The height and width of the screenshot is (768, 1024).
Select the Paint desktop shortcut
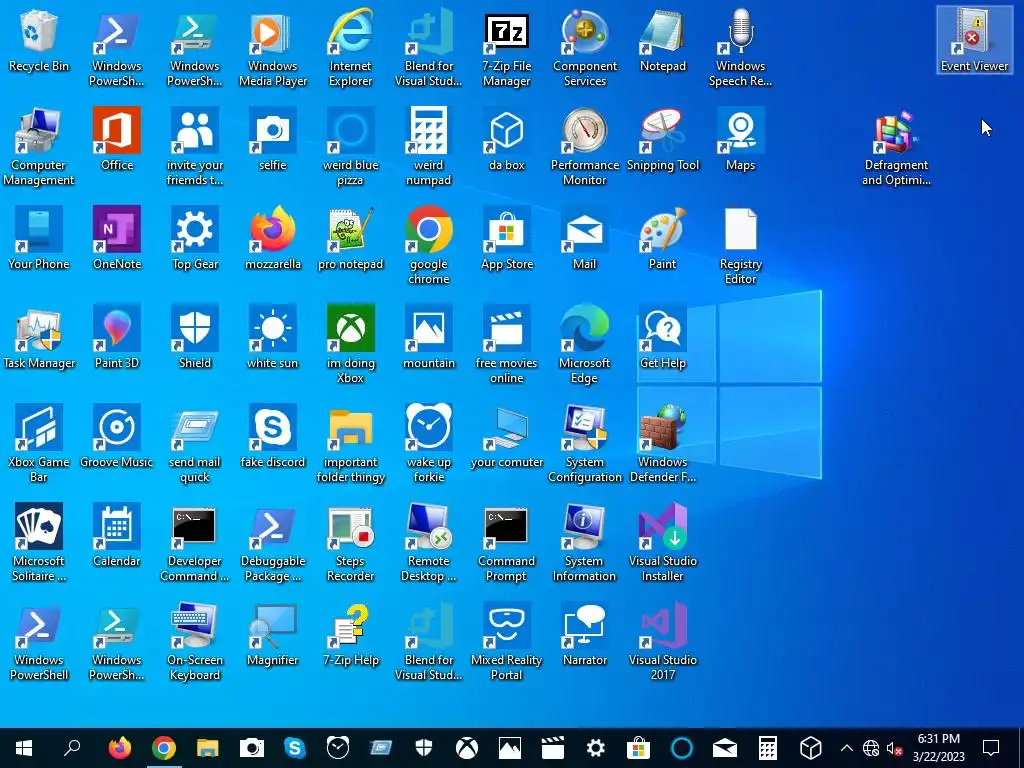(x=663, y=238)
